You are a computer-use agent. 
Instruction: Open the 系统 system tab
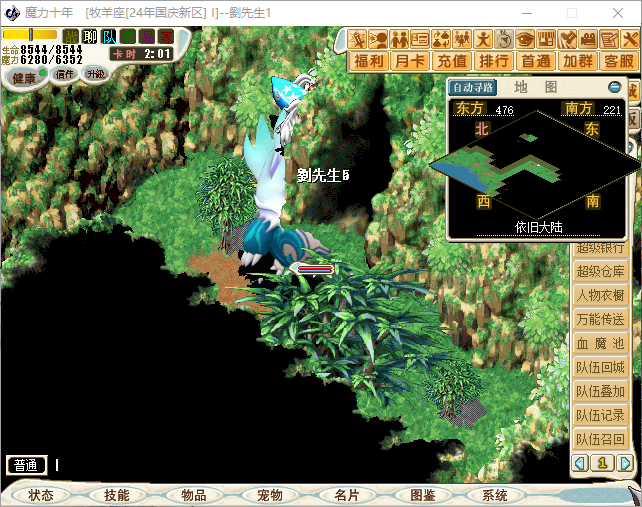(495, 495)
